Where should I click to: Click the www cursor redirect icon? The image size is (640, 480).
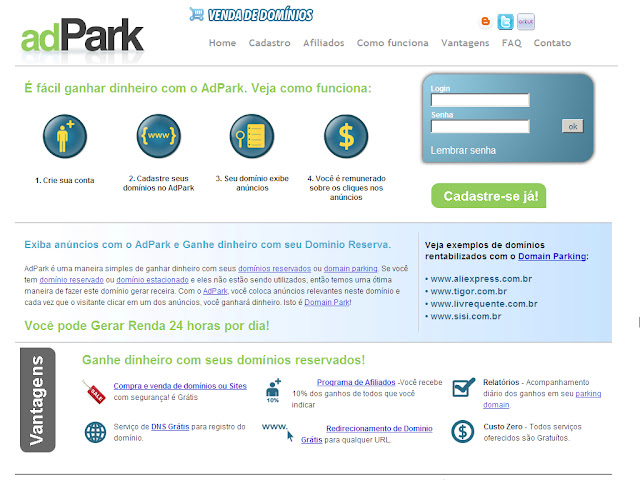[x=278, y=431]
